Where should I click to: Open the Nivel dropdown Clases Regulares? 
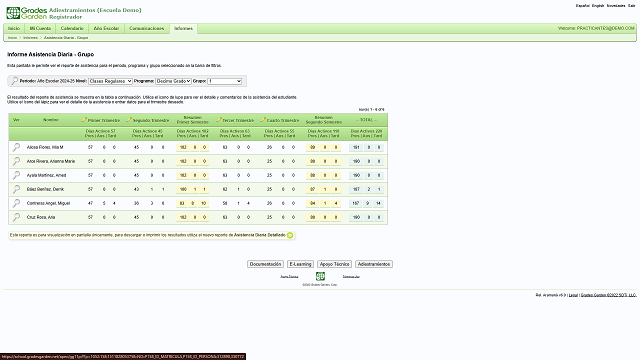(110, 81)
